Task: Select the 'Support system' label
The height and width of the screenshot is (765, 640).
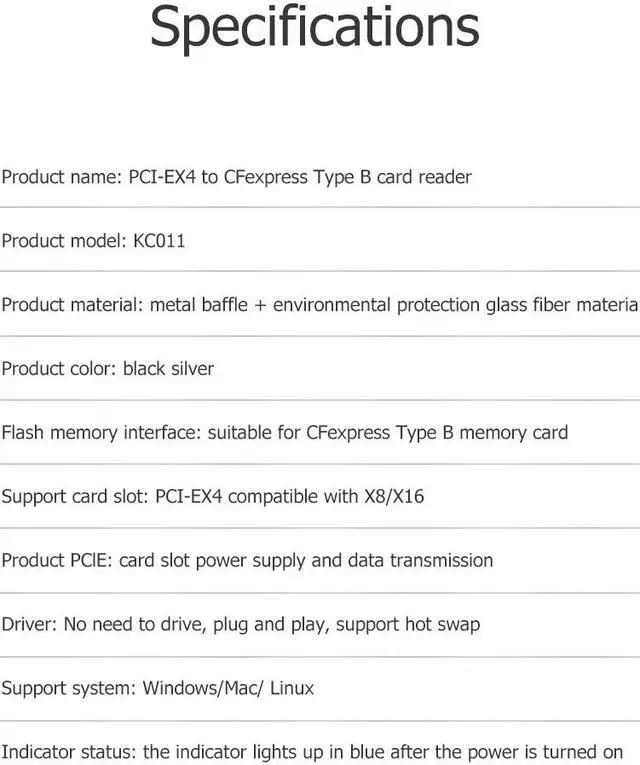Action: 68,688
